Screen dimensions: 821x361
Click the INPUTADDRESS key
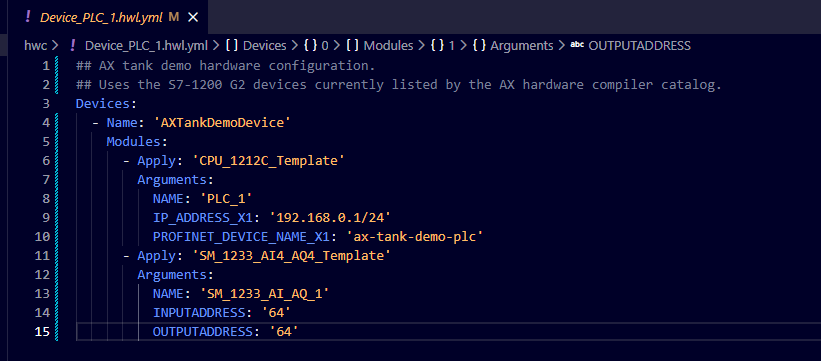coord(198,313)
